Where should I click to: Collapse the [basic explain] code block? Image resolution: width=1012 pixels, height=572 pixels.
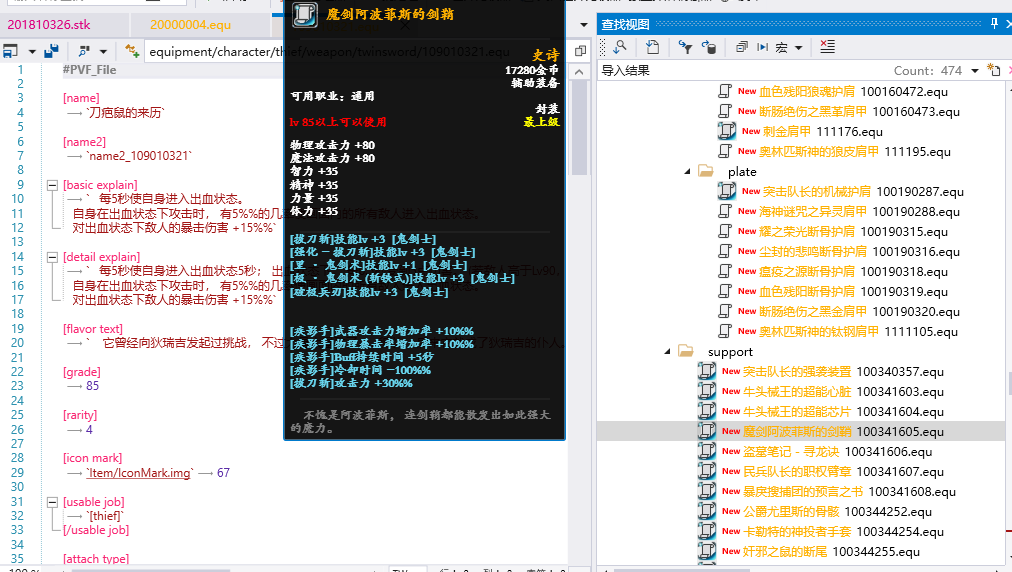(x=52, y=185)
